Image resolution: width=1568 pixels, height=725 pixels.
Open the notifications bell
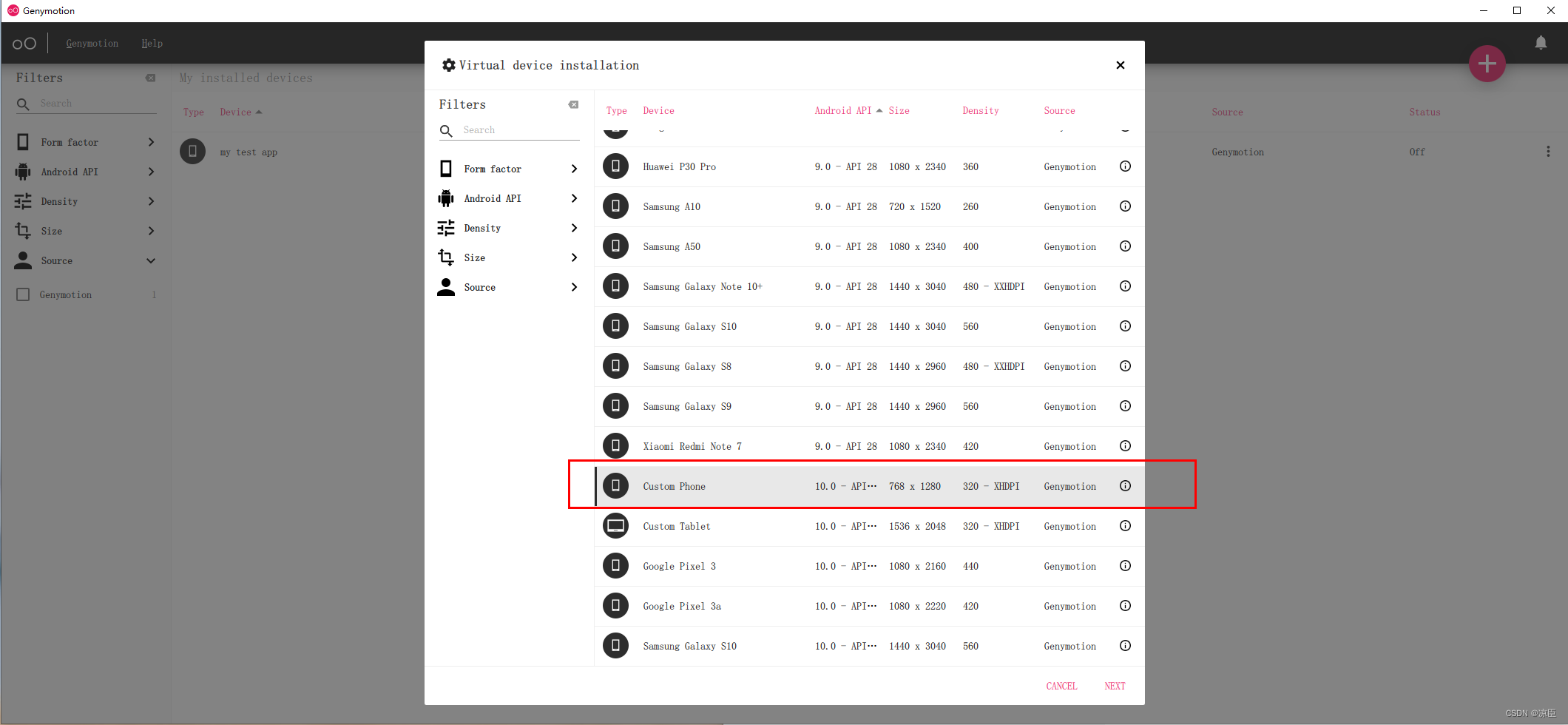(1541, 43)
